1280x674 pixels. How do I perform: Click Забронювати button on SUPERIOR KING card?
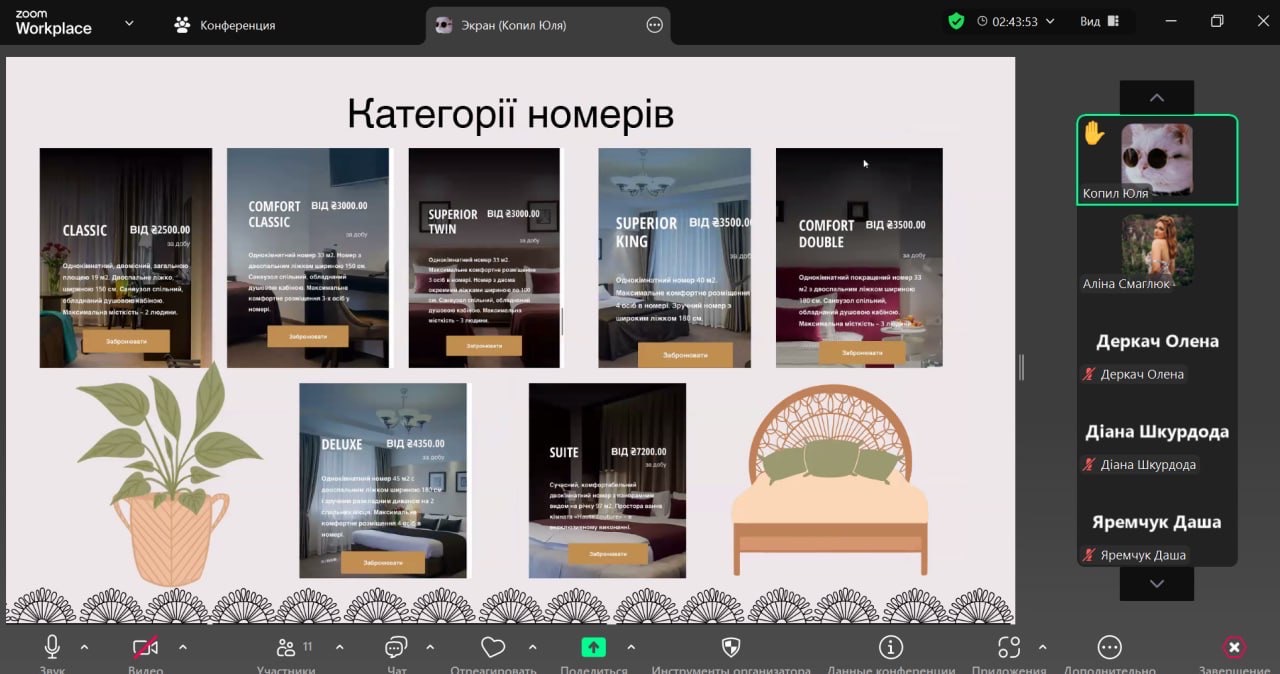click(x=685, y=355)
